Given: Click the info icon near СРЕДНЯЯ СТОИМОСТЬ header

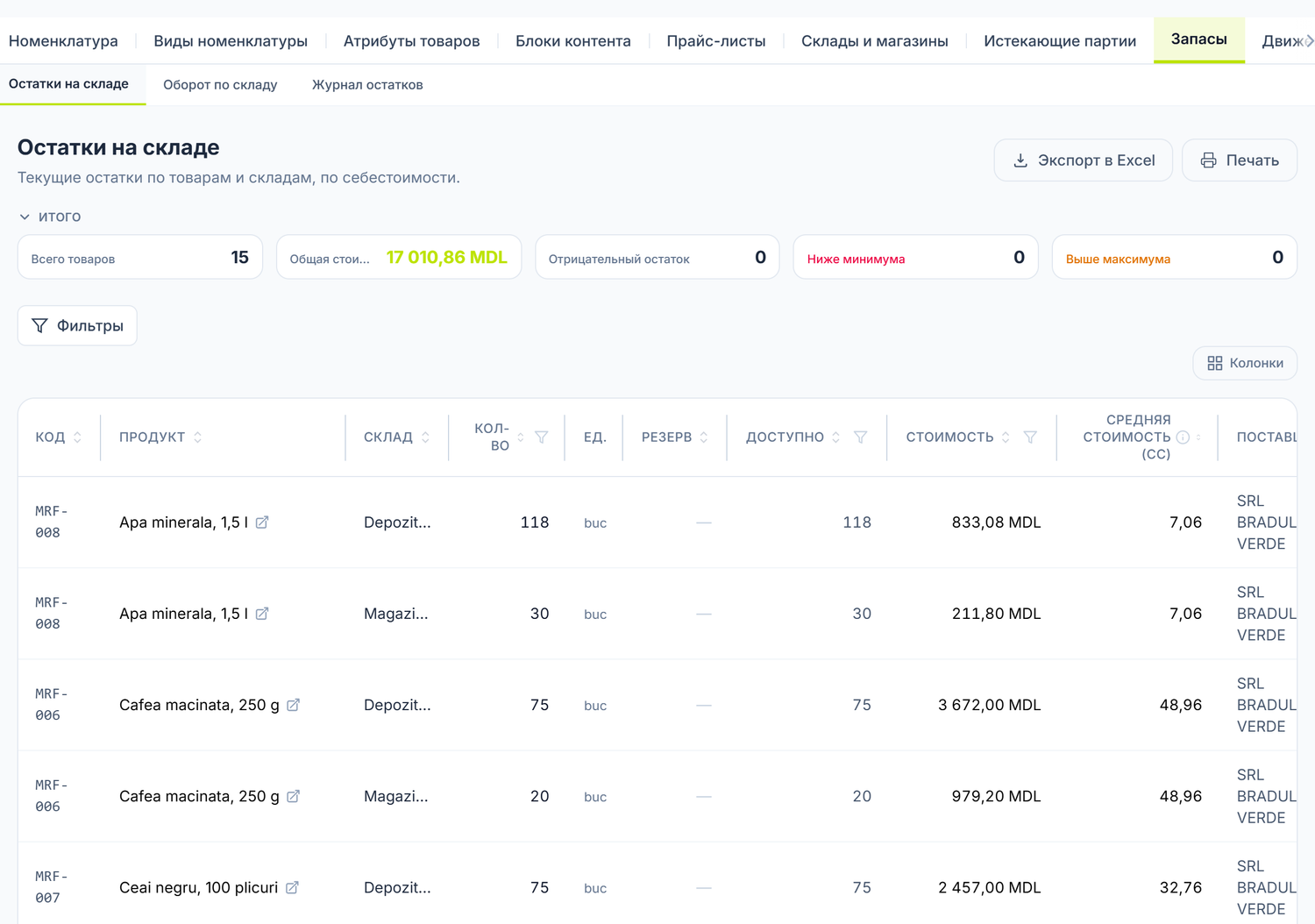Looking at the screenshot, I should [1183, 437].
